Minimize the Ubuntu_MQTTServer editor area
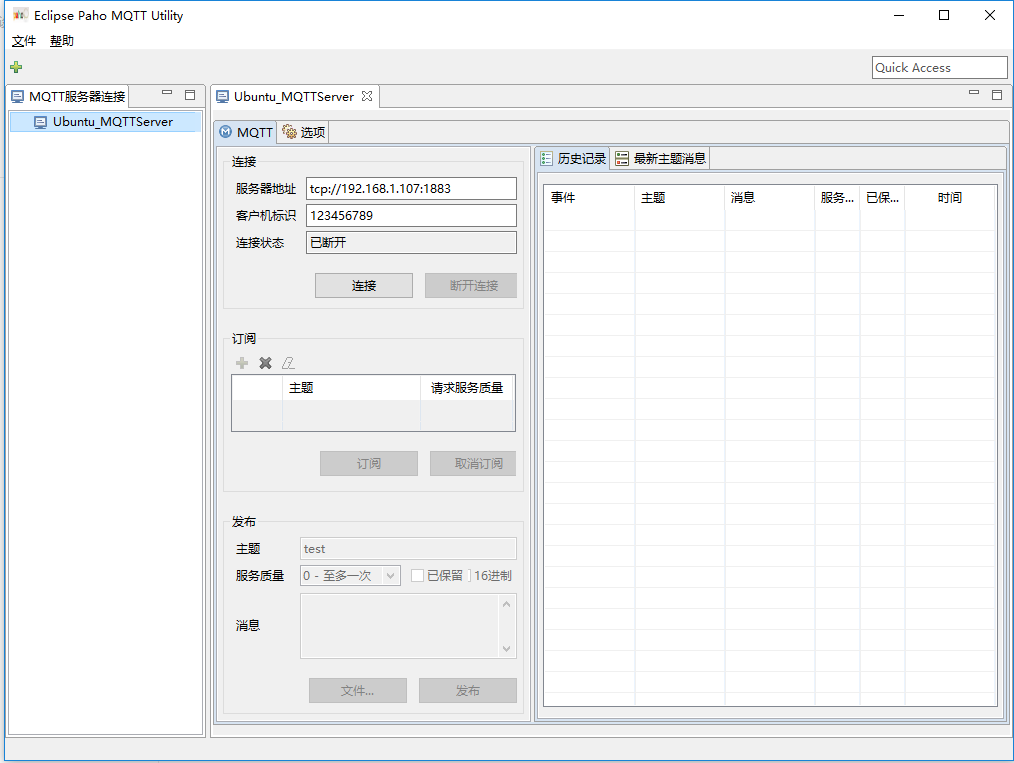The height and width of the screenshot is (763, 1014). pos(974,93)
